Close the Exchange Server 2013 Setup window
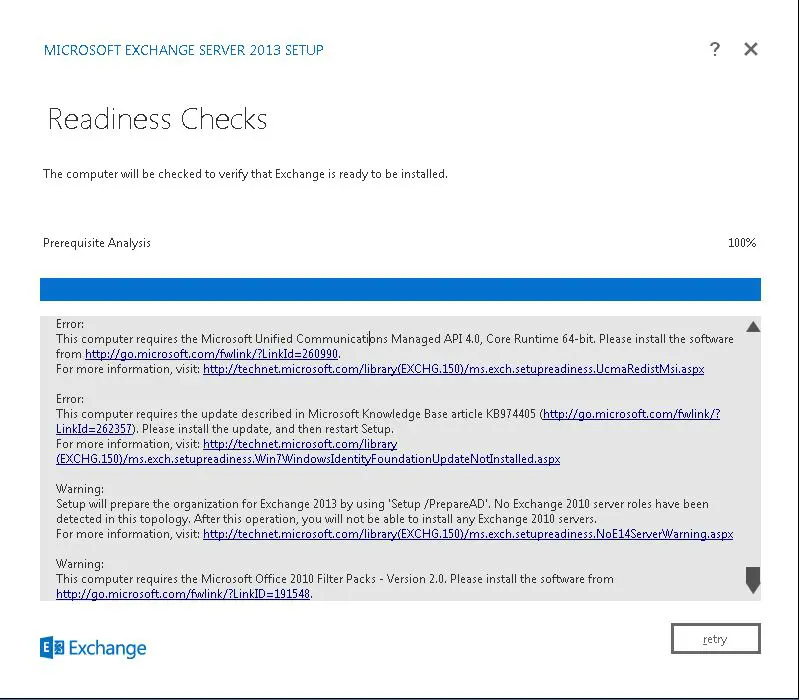Image resolution: width=799 pixels, height=700 pixels. coord(751,49)
